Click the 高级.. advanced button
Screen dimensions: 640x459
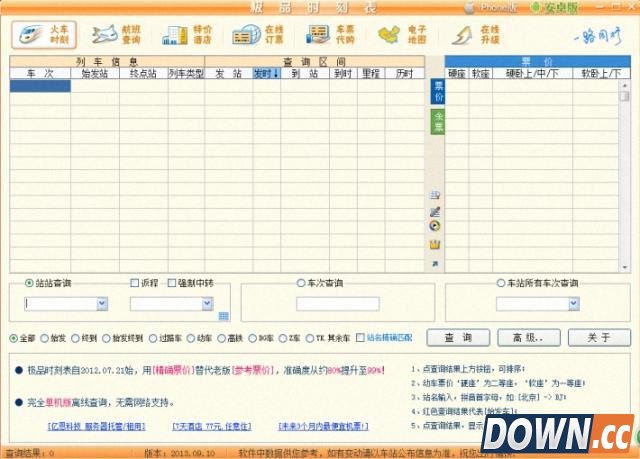coord(529,338)
